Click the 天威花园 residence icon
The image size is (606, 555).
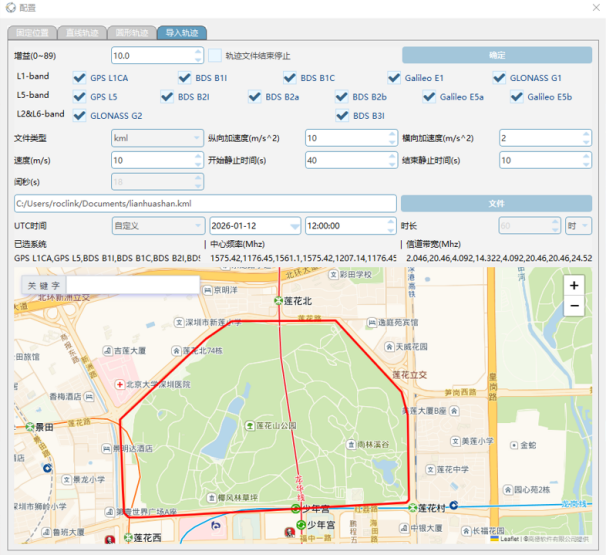389,347
